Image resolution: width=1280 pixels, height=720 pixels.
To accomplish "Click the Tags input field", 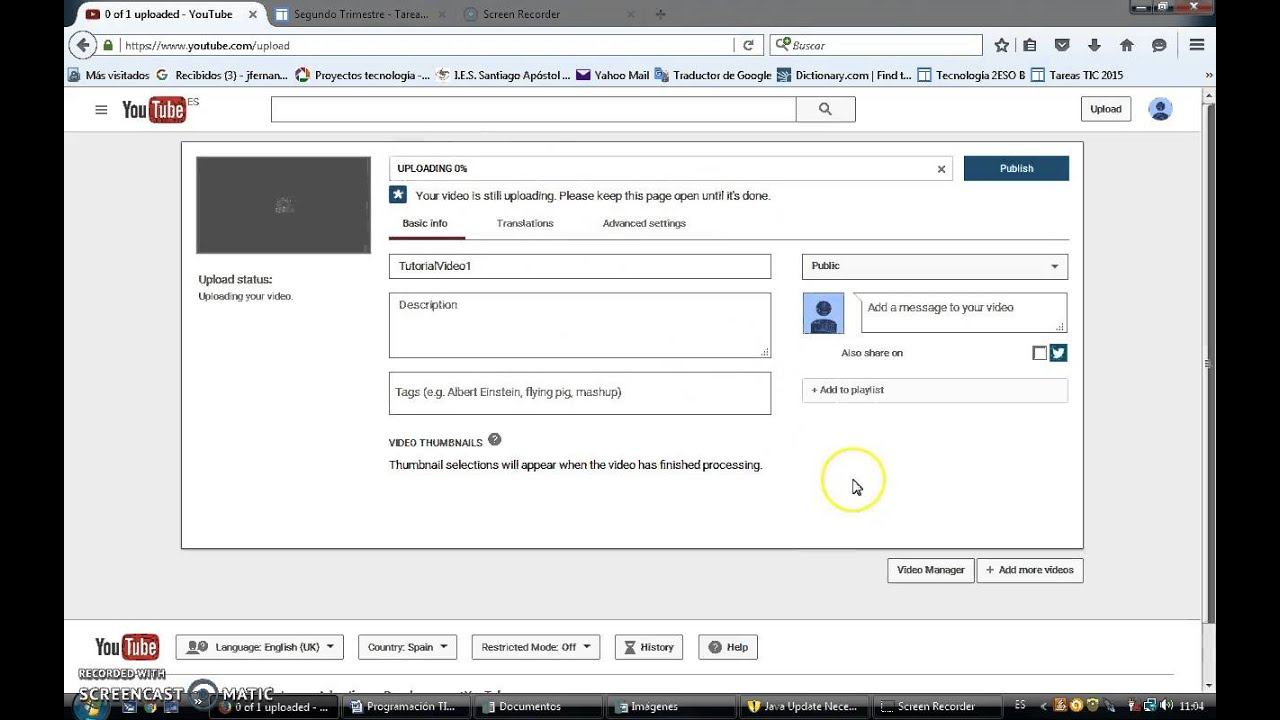I will pos(580,393).
